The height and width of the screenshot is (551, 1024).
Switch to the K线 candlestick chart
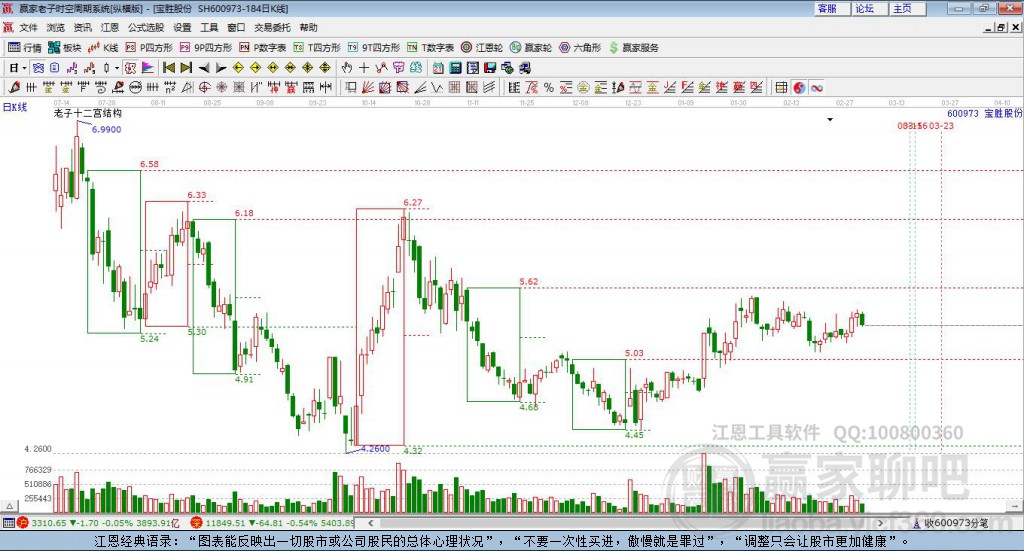[104, 47]
